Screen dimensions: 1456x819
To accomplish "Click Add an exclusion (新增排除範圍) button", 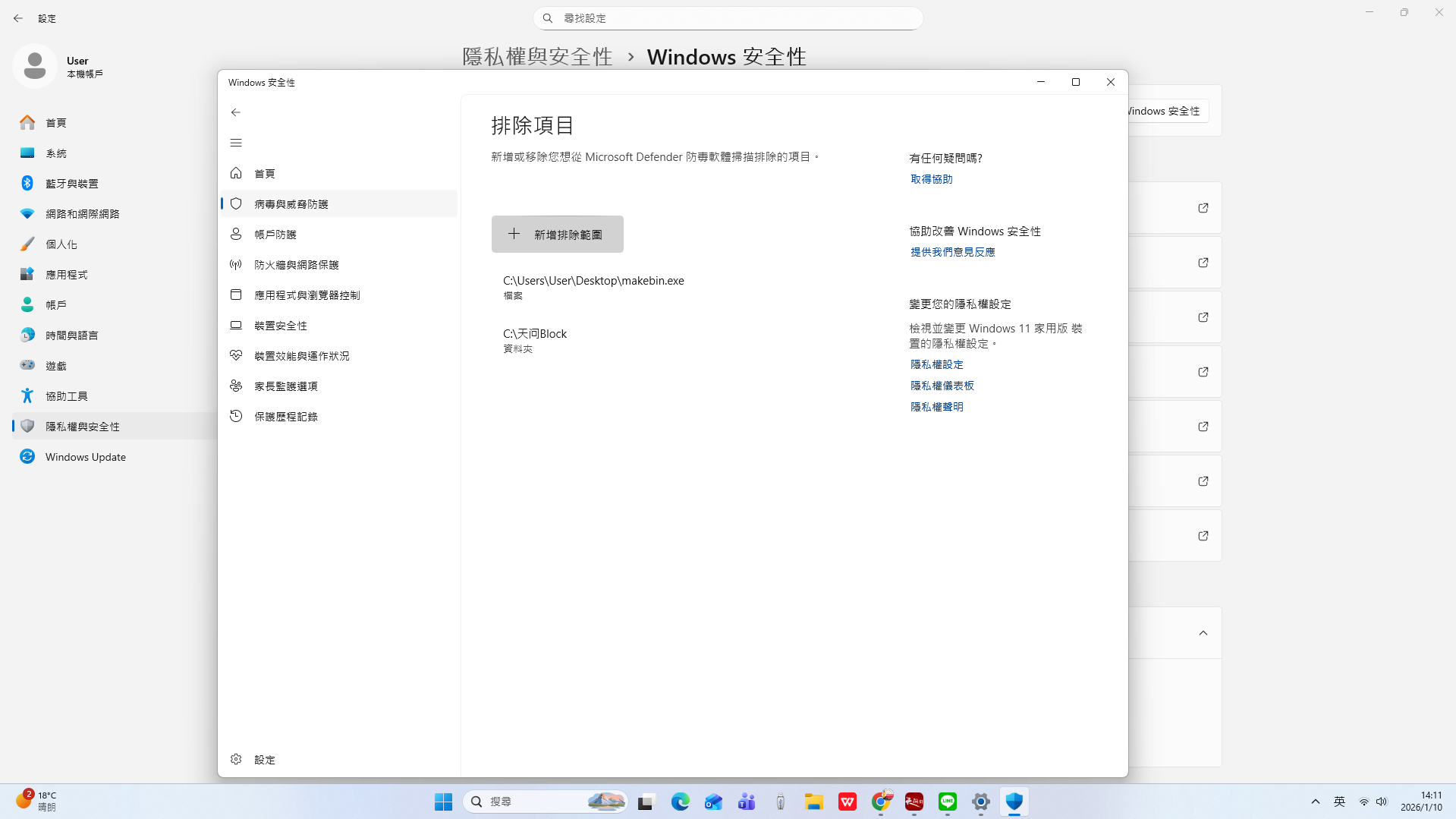I will coord(558,235).
